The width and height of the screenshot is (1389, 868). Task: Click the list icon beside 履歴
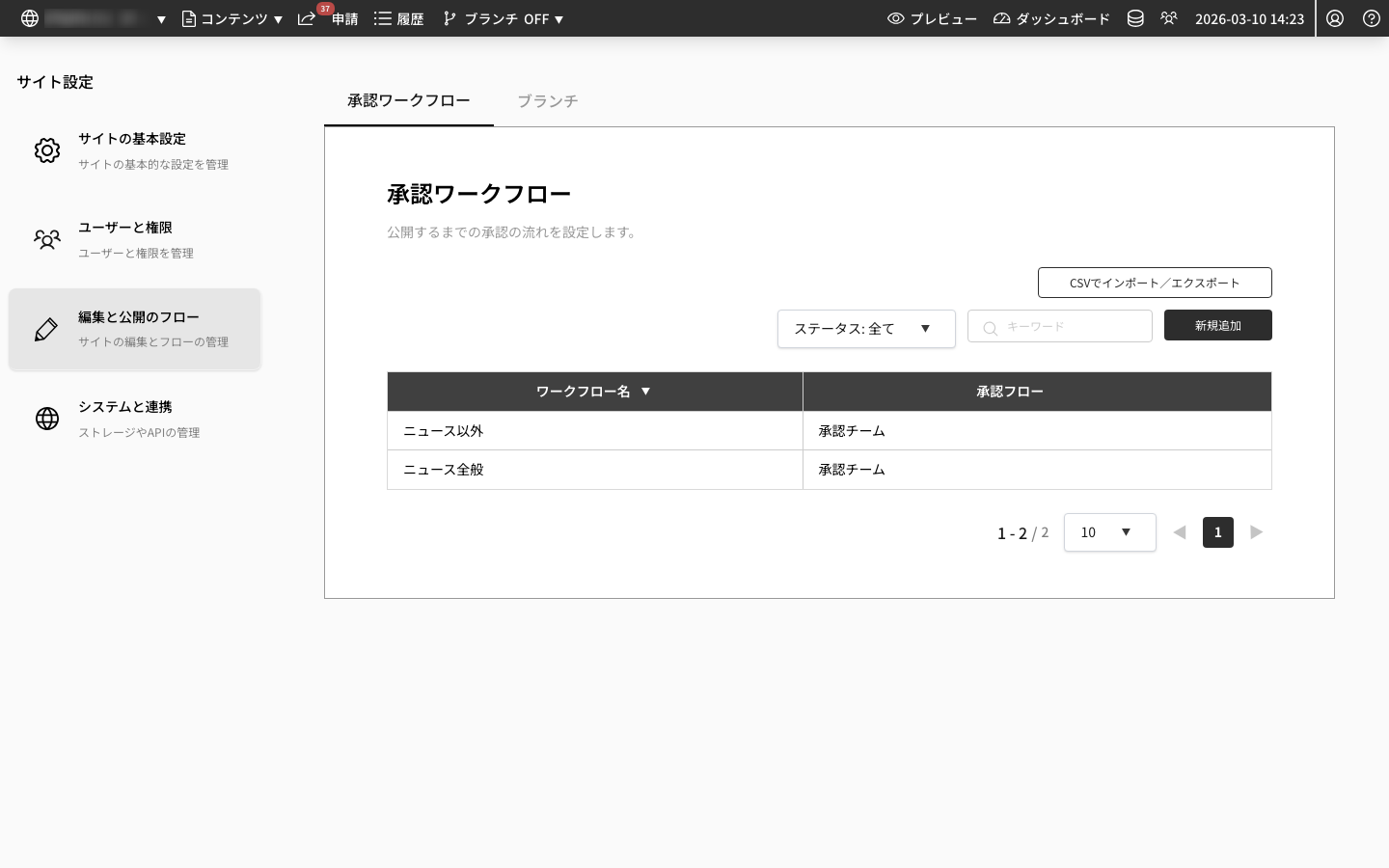pos(383,18)
